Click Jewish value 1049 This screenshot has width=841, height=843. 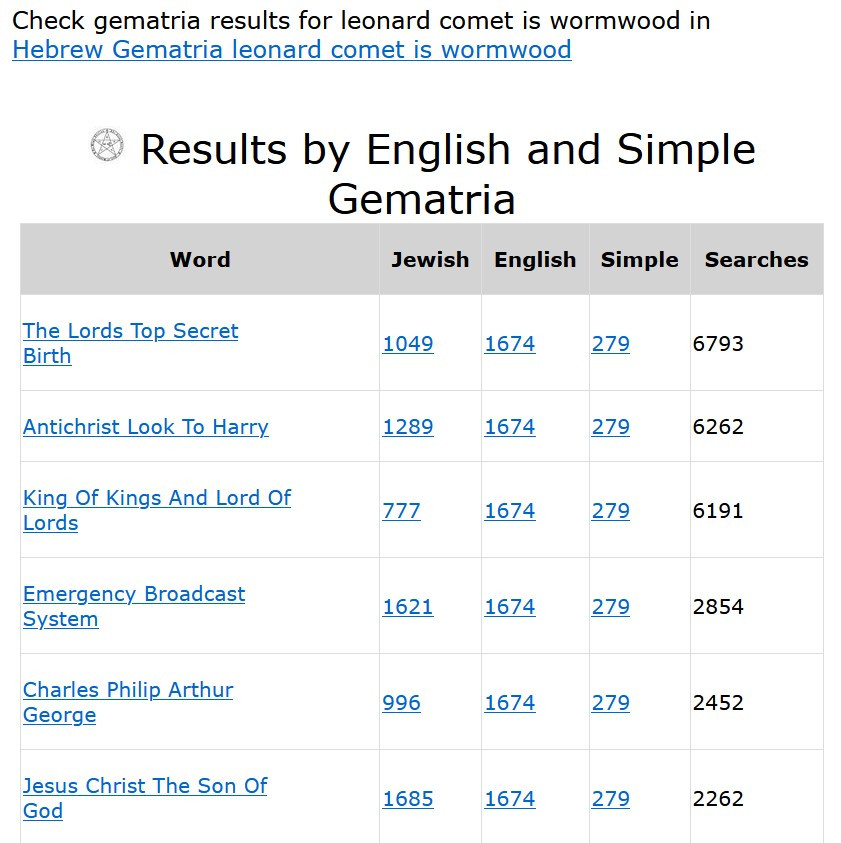click(407, 344)
